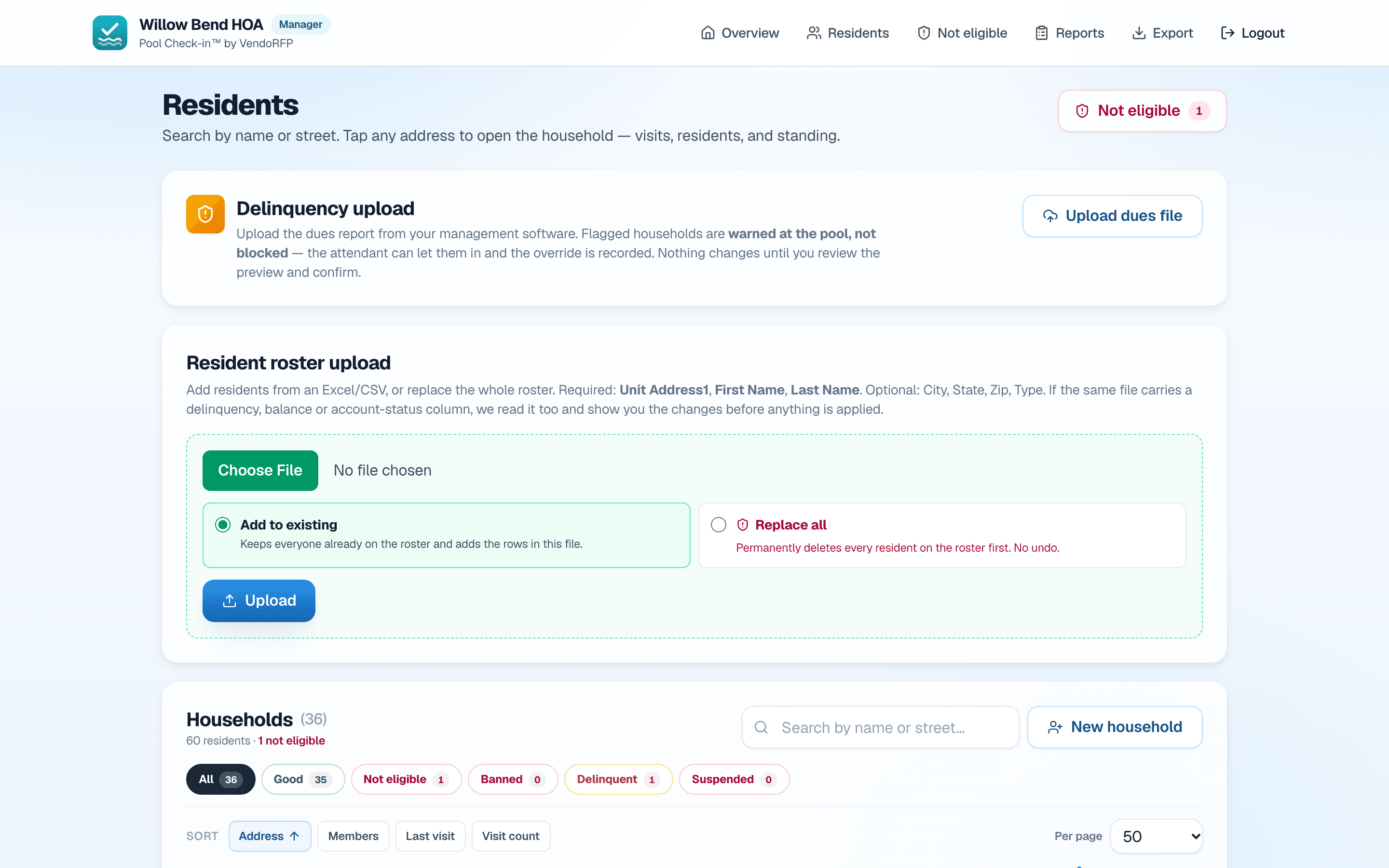The image size is (1389, 868).
Task: Click the shield icon in Not eligible badge button
Action: click(x=1082, y=111)
